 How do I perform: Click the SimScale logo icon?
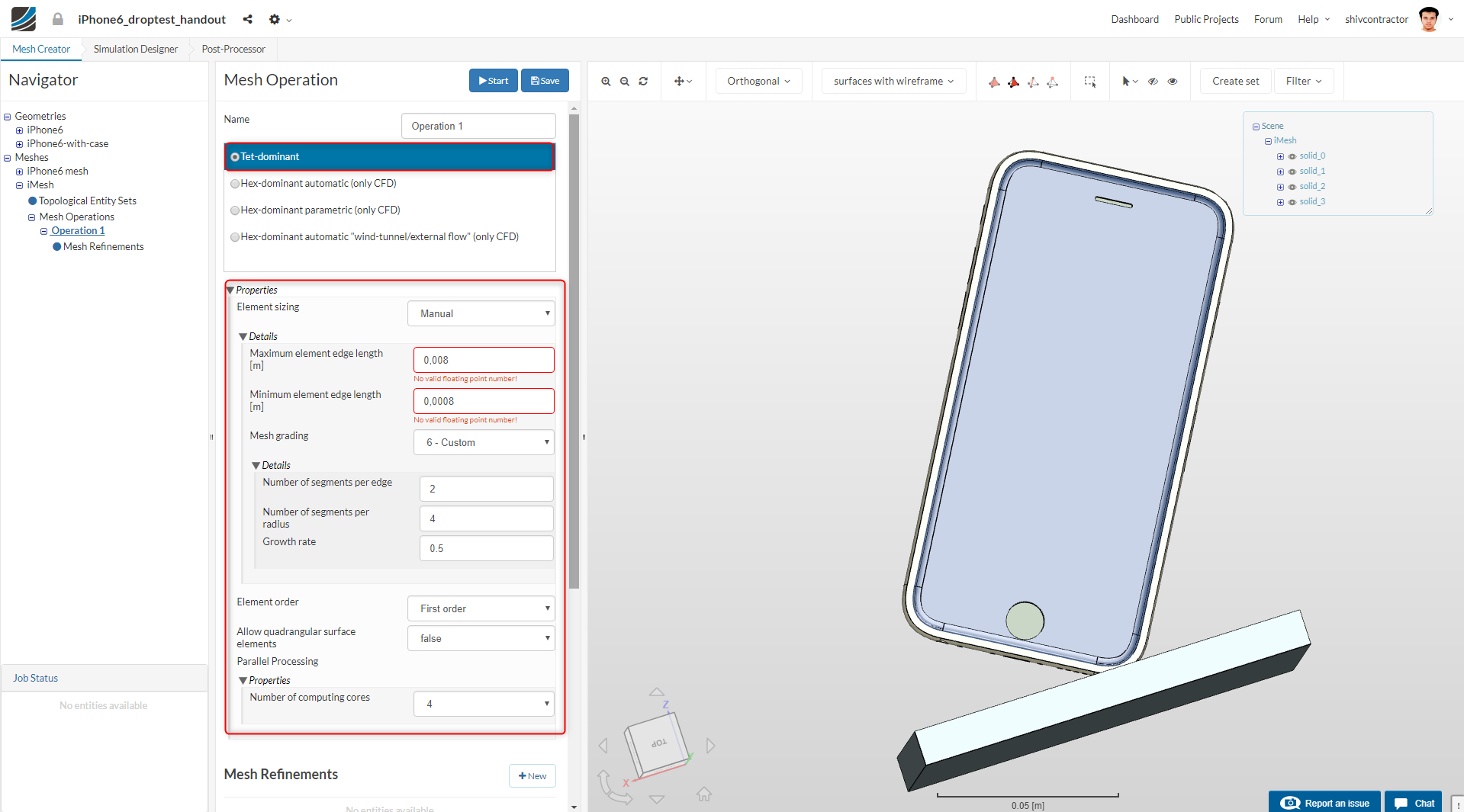tap(24, 19)
